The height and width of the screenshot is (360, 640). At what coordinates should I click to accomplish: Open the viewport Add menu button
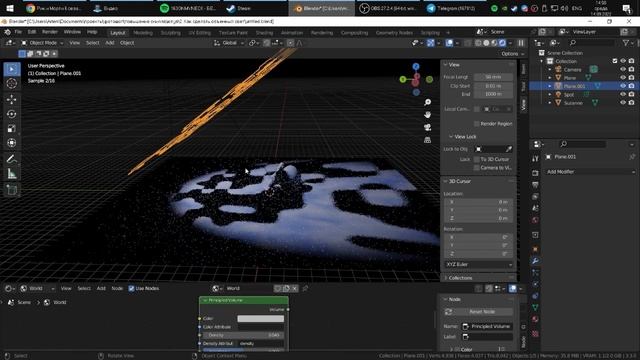(110, 43)
